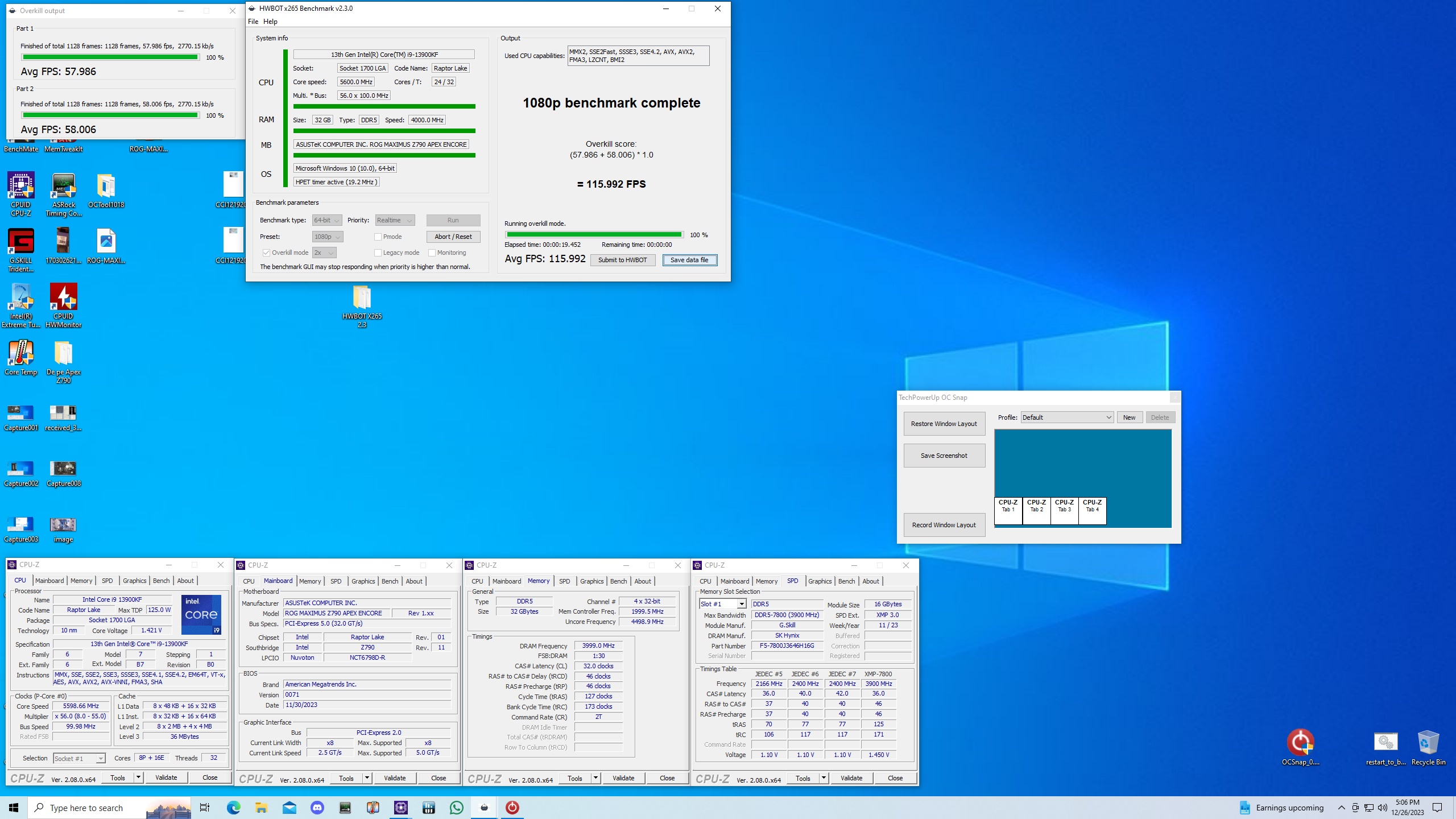This screenshot has width=1456, height=819.
Task: Switch to the CPU-Z taskbar icon
Action: tap(401, 808)
